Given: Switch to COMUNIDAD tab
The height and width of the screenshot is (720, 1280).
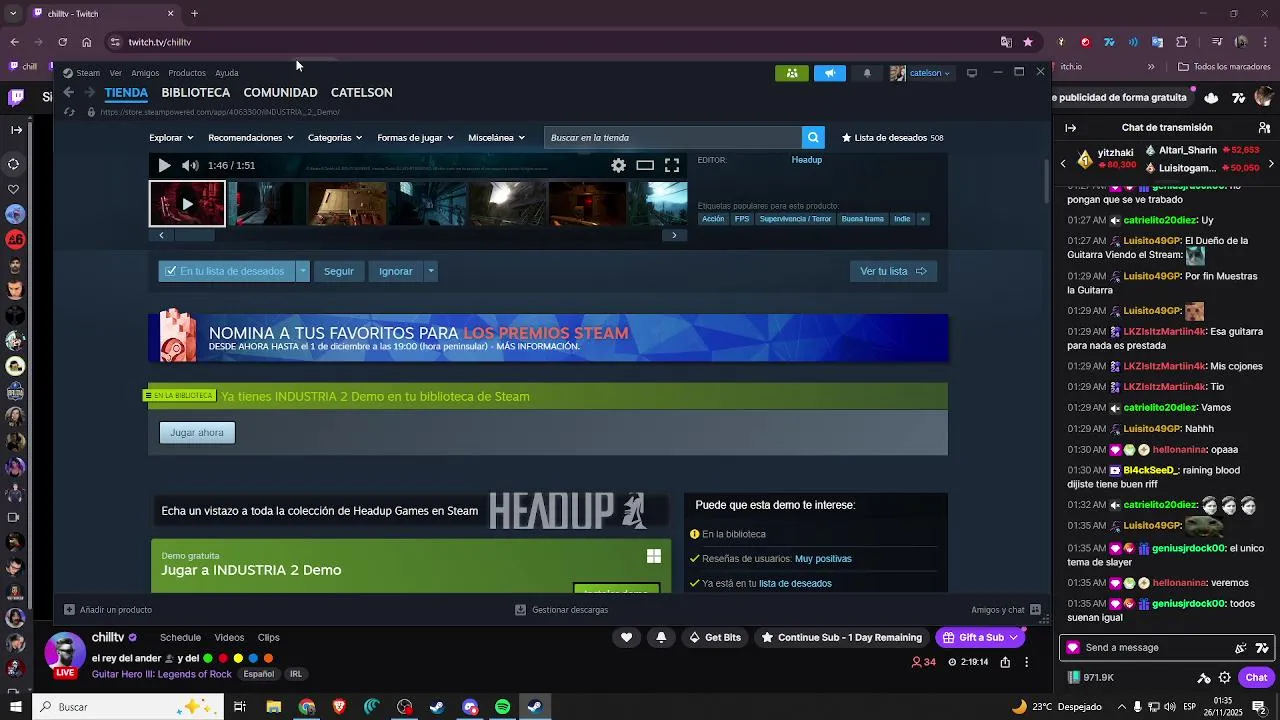Looking at the screenshot, I should [280, 92].
